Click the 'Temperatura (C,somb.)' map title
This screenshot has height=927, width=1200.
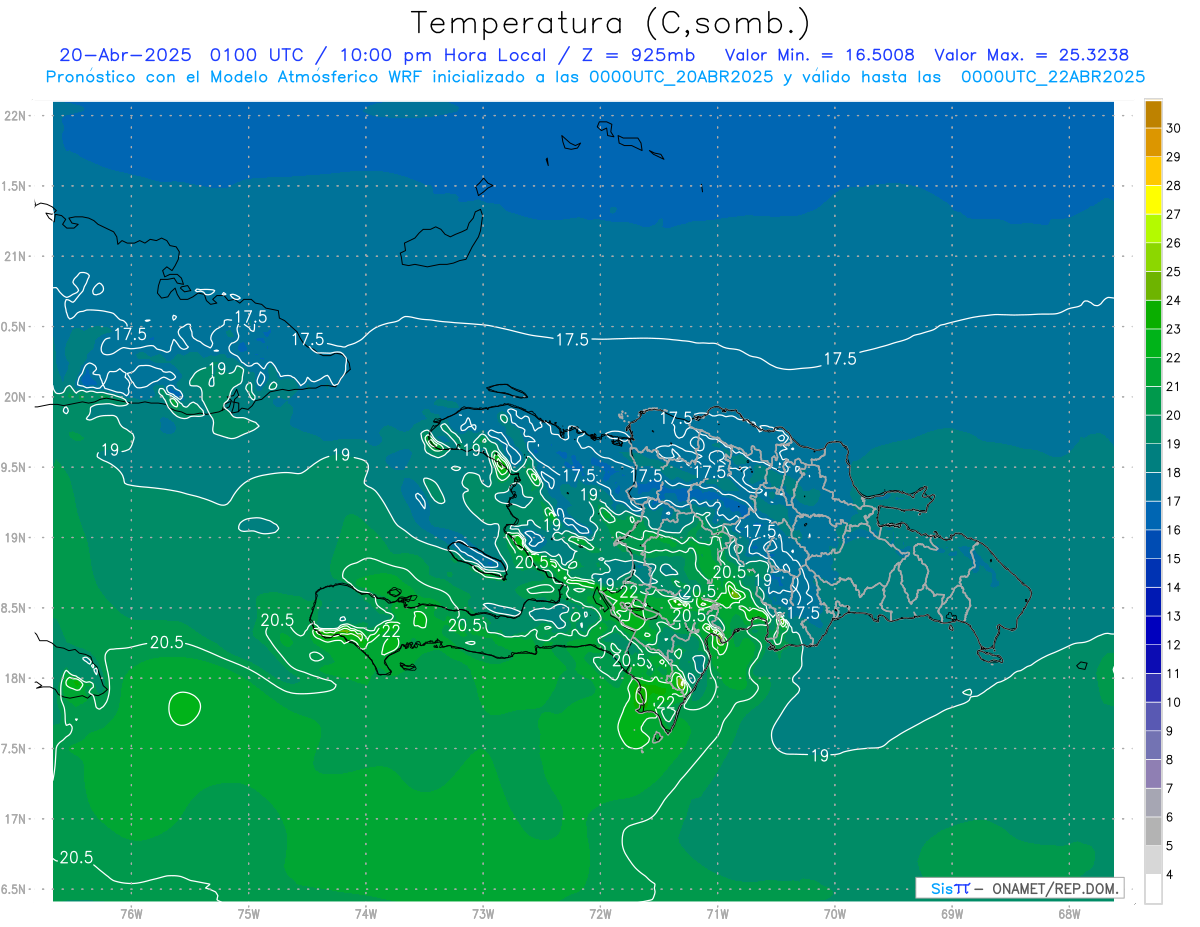[610, 23]
